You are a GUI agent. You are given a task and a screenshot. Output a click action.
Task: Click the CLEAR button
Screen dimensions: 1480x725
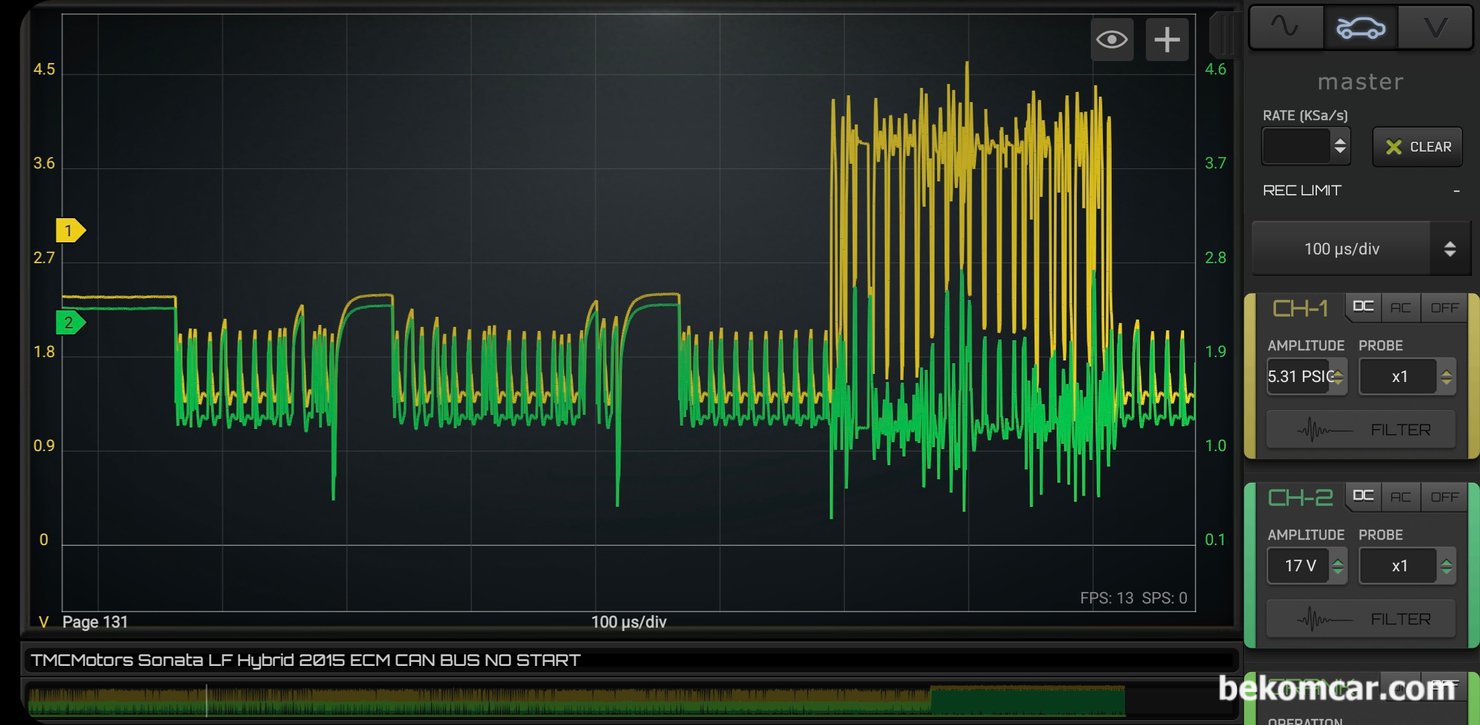(1418, 146)
